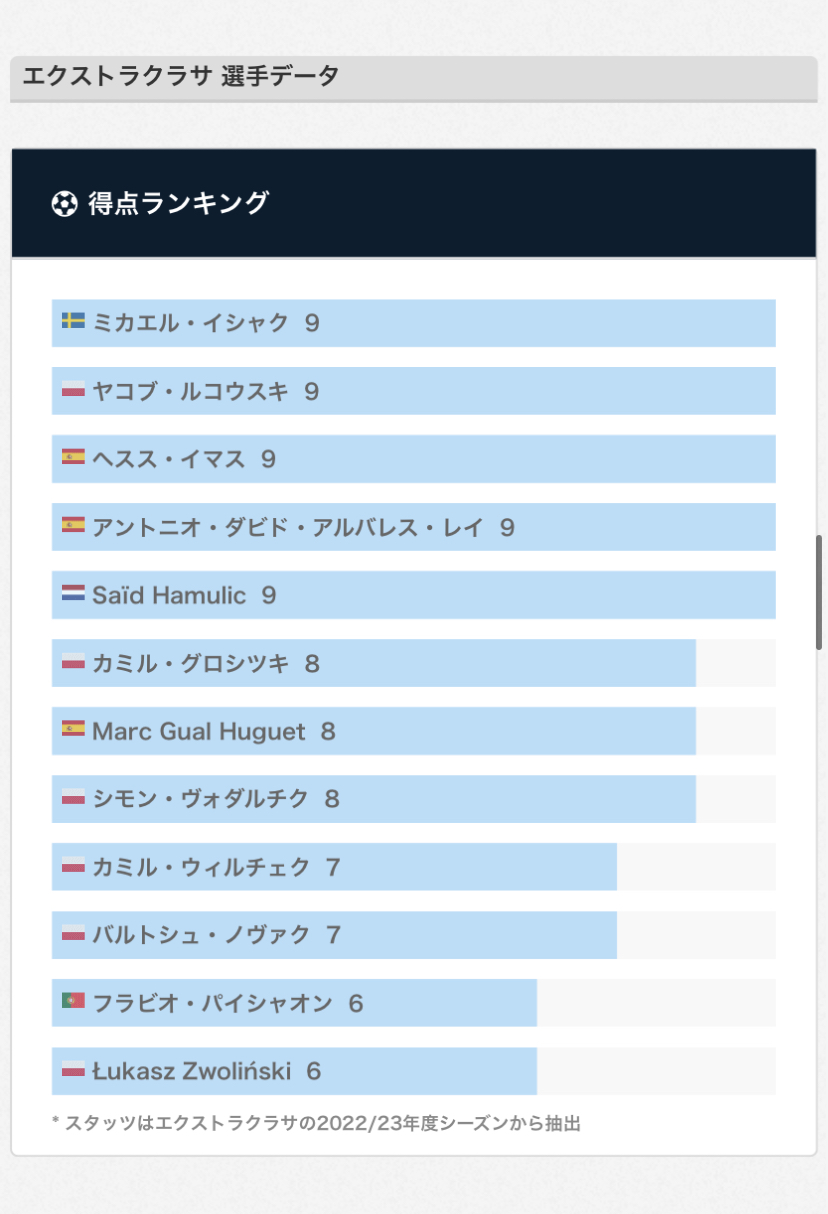This screenshot has height=1214, width=828.
Task: Click the page scrollbar thumb
Action: coord(820,593)
